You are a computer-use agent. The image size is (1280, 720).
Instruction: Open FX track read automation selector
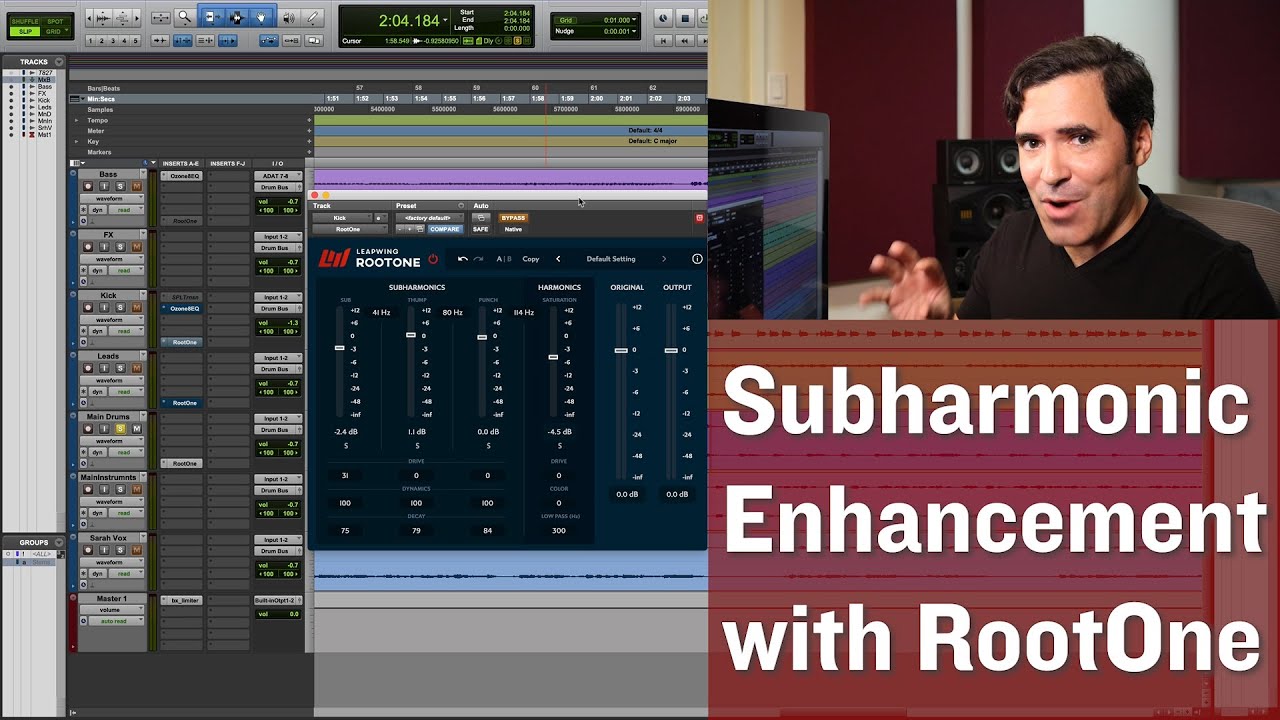[x=126, y=271]
